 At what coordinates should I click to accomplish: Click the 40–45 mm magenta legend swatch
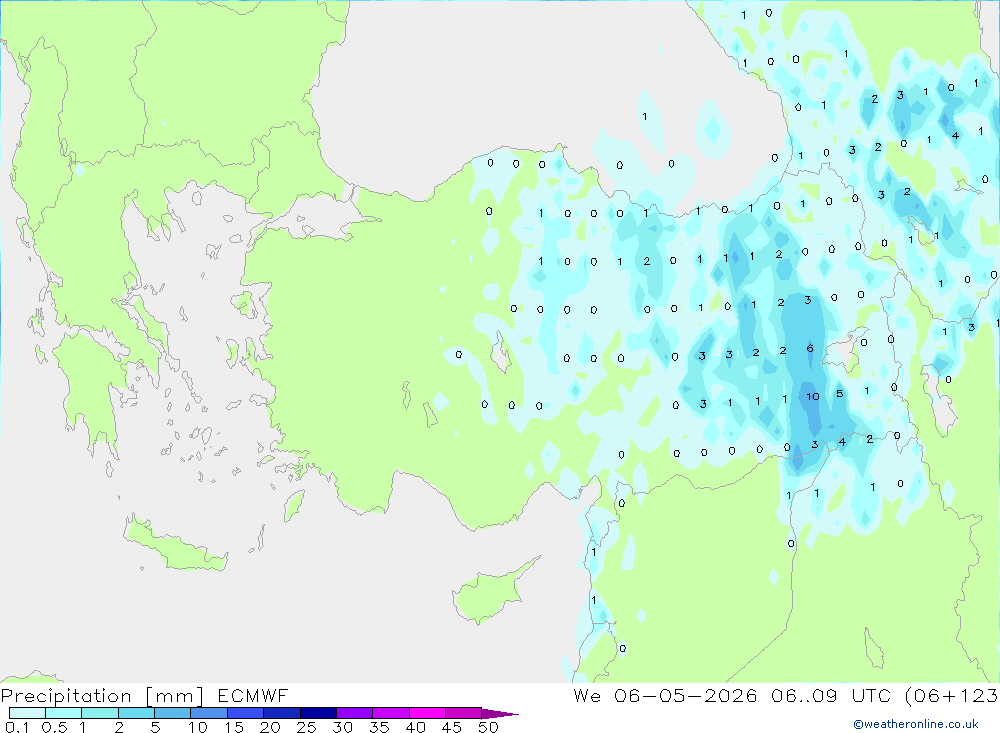click(427, 713)
